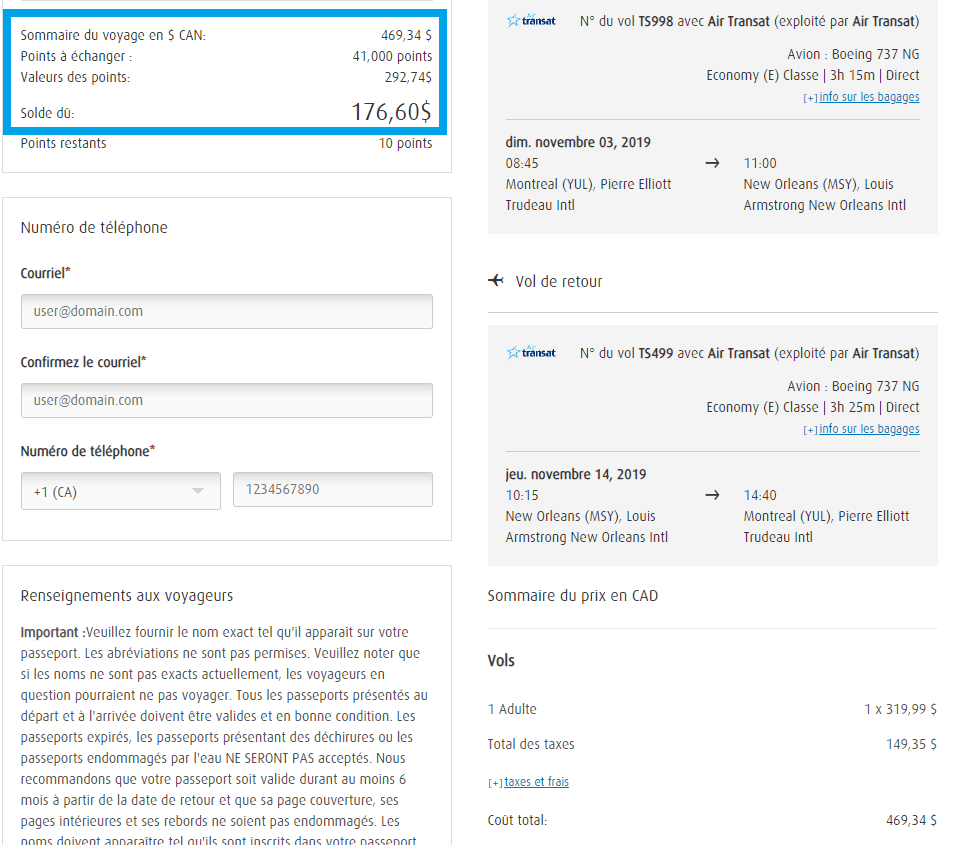Viewport: 959px width, 845px height.
Task: Focus the Confirmez le courriel field
Action: click(226, 400)
